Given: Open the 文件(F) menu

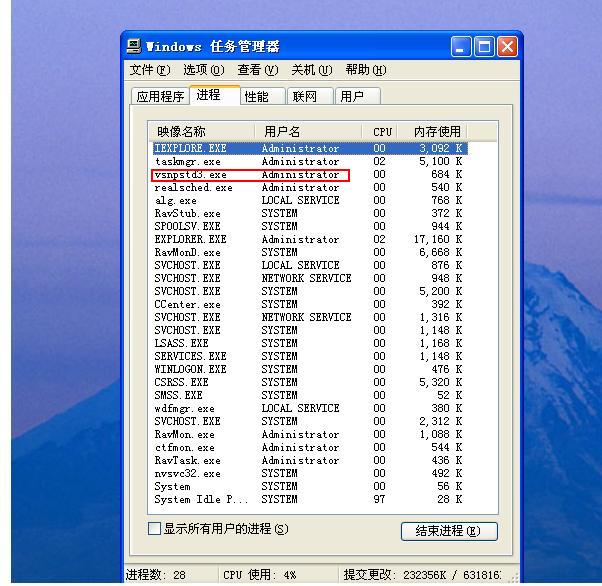Looking at the screenshot, I should coord(150,70).
